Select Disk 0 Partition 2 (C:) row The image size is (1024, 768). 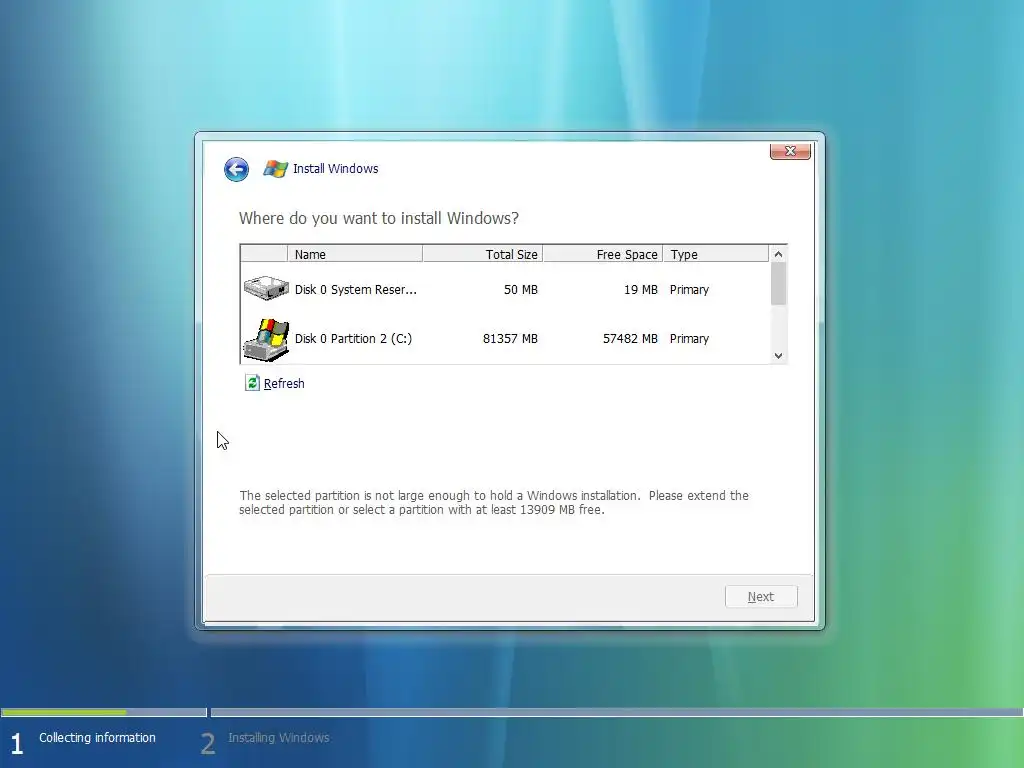[505, 338]
